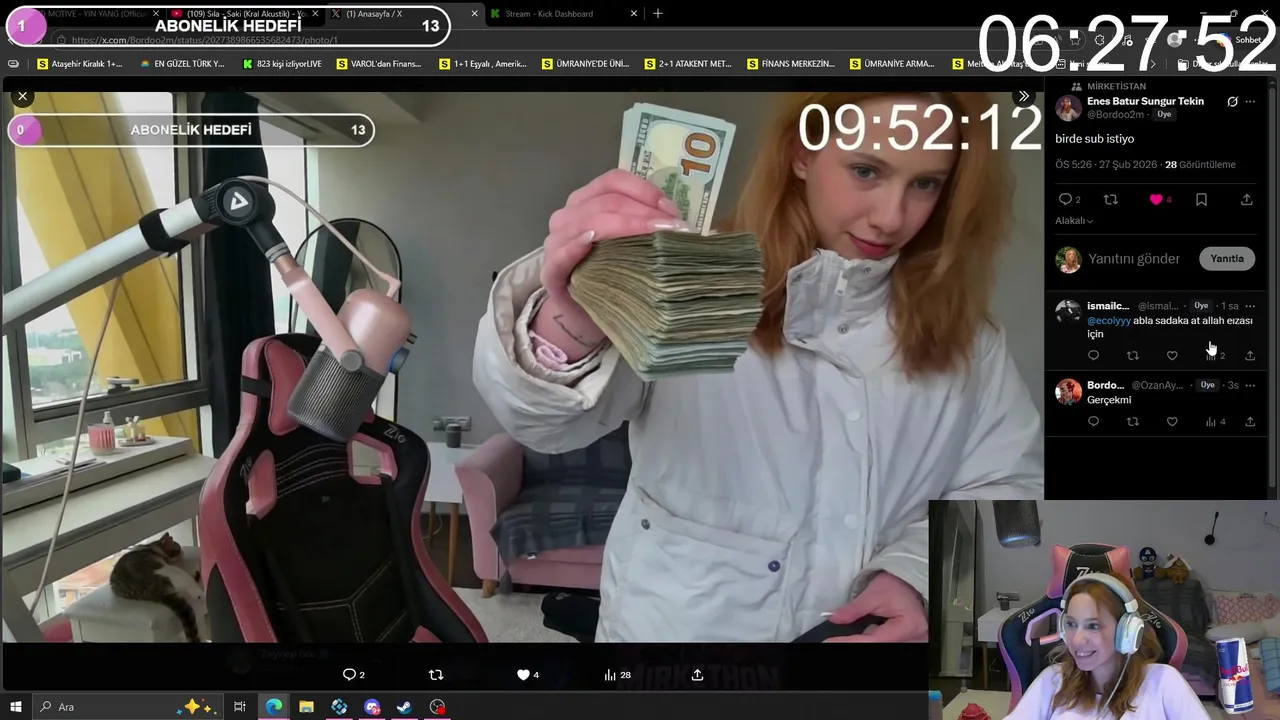The image size is (1280, 720).
Task: Bookmark the tweet 'birde sub istiyo'
Action: (x=1201, y=199)
